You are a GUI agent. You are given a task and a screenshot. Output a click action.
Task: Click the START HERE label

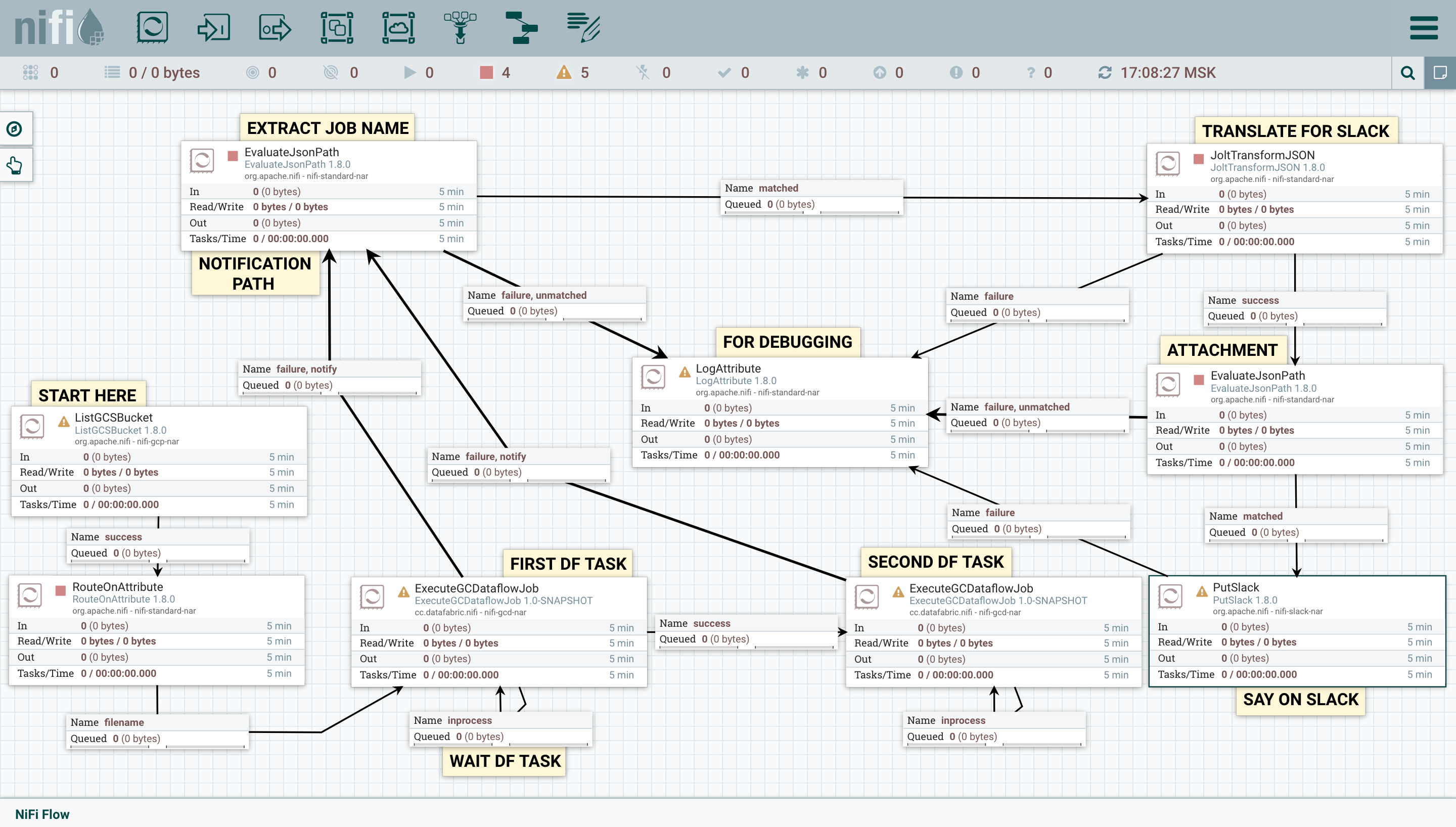click(87, 395)
